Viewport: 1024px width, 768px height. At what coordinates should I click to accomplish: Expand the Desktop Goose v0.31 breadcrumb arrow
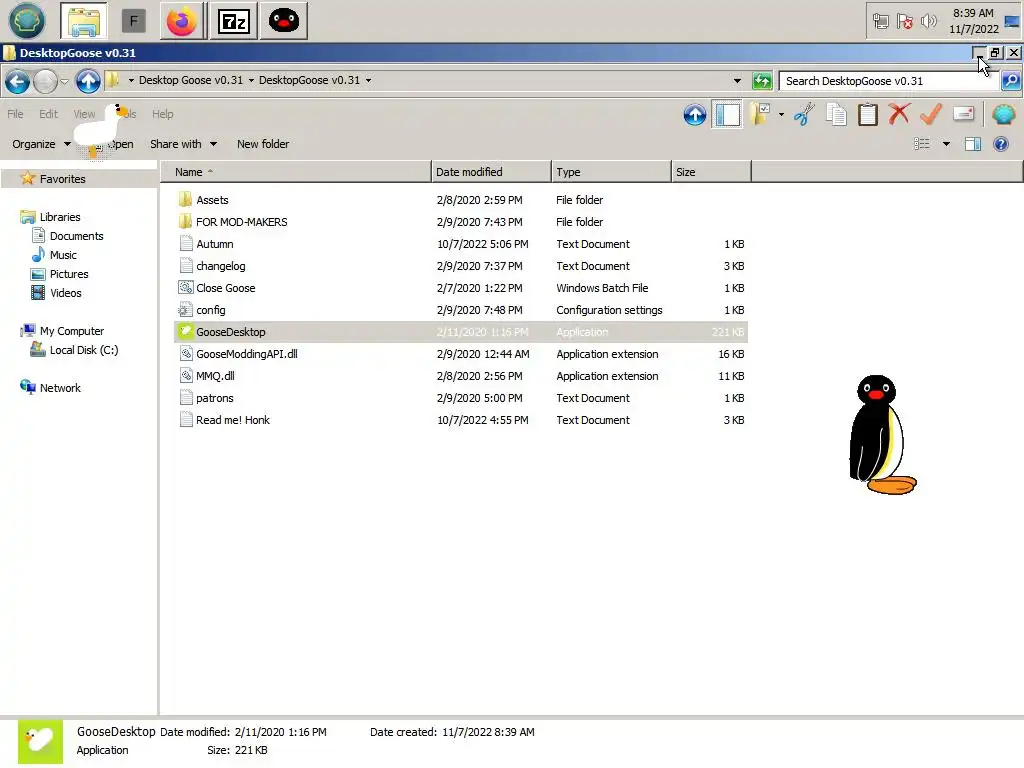(x=251, y=80)
